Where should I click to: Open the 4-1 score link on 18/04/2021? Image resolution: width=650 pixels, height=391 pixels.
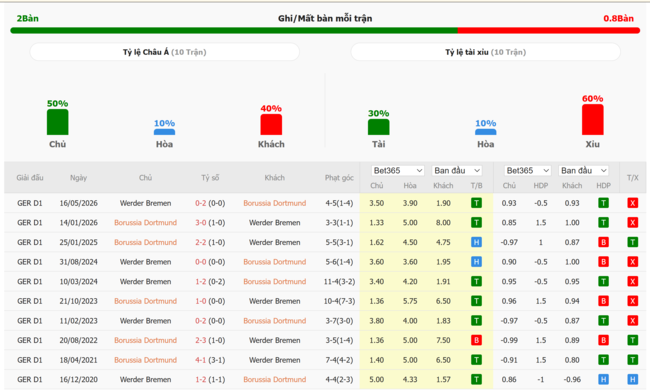[x=201, y=360]
